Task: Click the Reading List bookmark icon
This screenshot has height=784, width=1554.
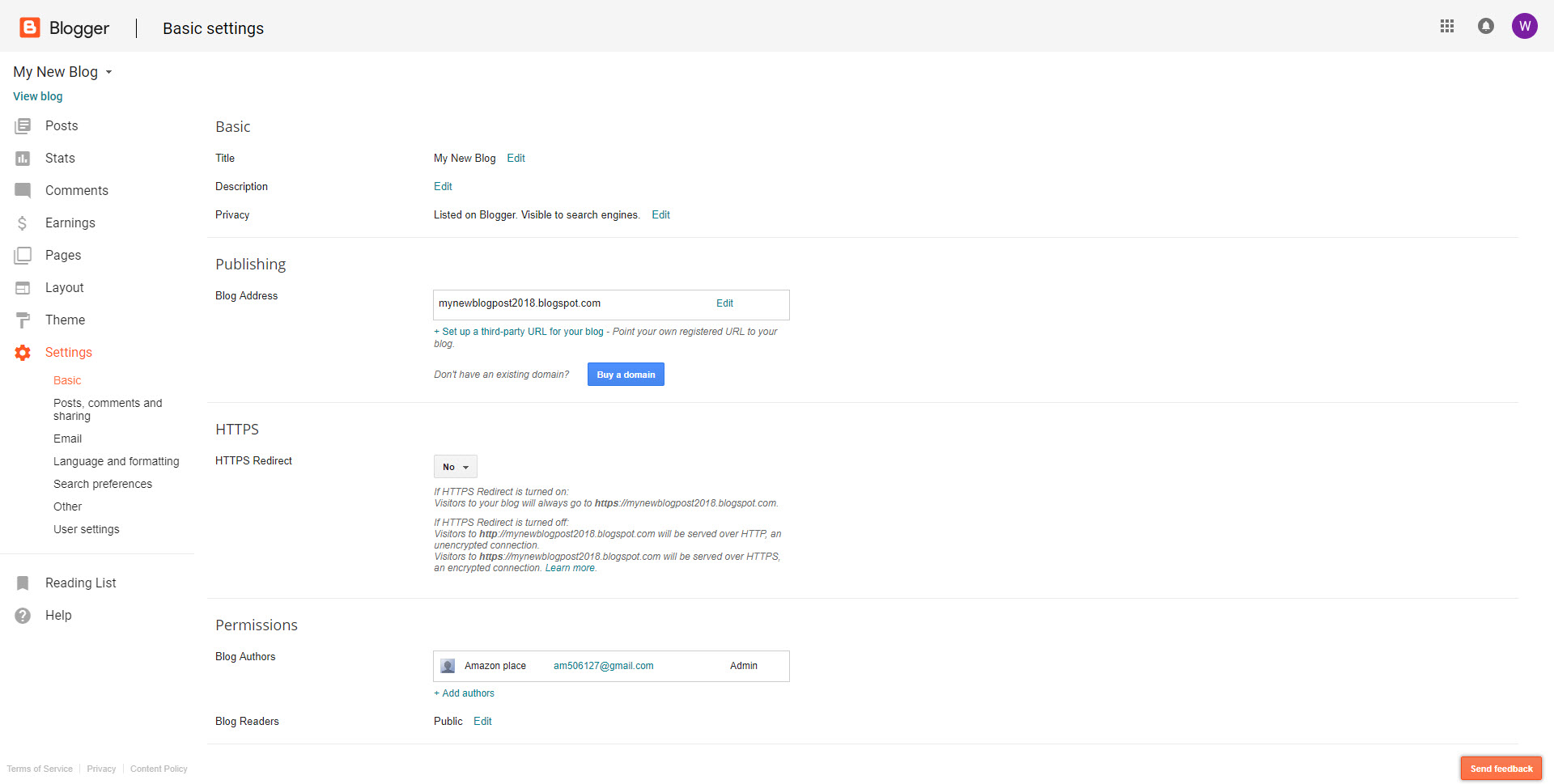Action: point(23,583)
